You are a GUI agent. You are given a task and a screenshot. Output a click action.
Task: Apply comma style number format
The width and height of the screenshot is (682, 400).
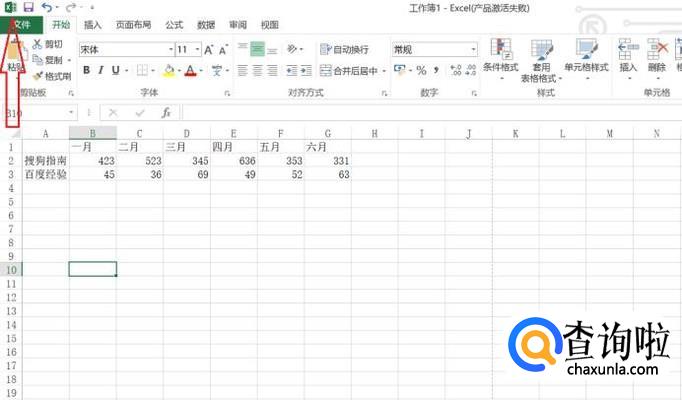click(436, 70)
